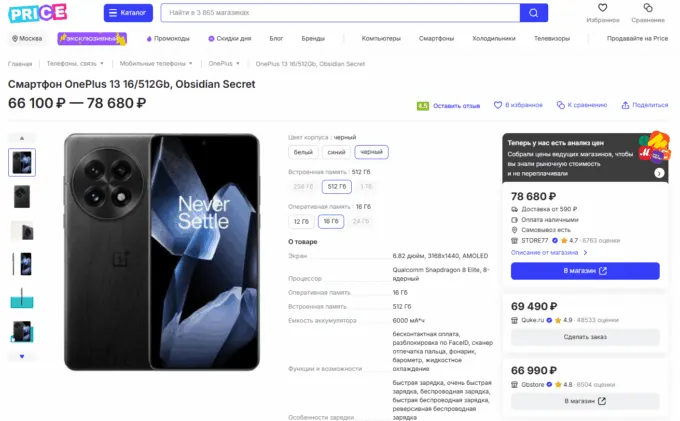This screenshot has width=680, height=421.
Task: Open the Москва city selector
Action: coord(27,38)
